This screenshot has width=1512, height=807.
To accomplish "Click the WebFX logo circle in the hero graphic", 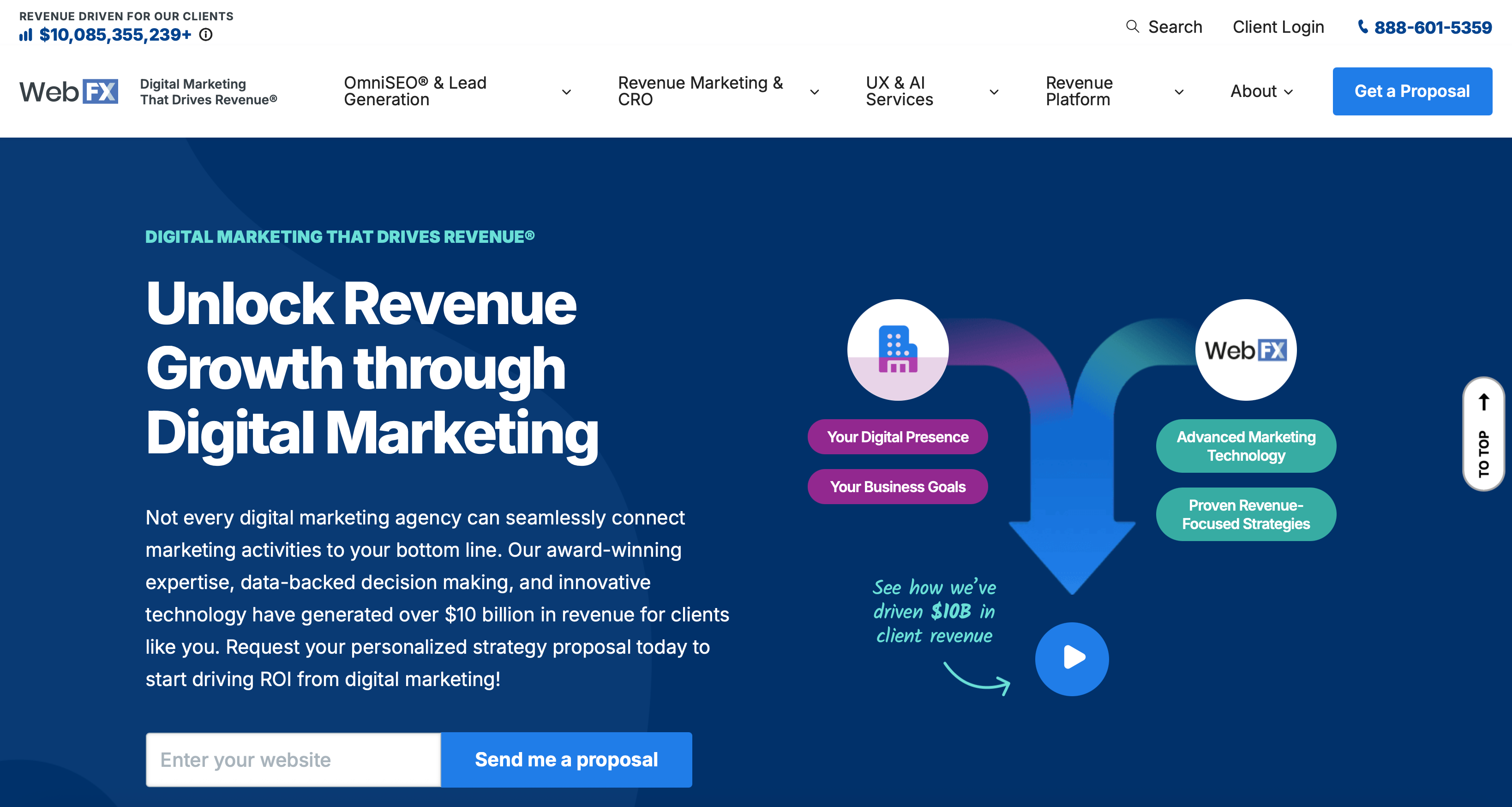I will (x=1246, y=350).
